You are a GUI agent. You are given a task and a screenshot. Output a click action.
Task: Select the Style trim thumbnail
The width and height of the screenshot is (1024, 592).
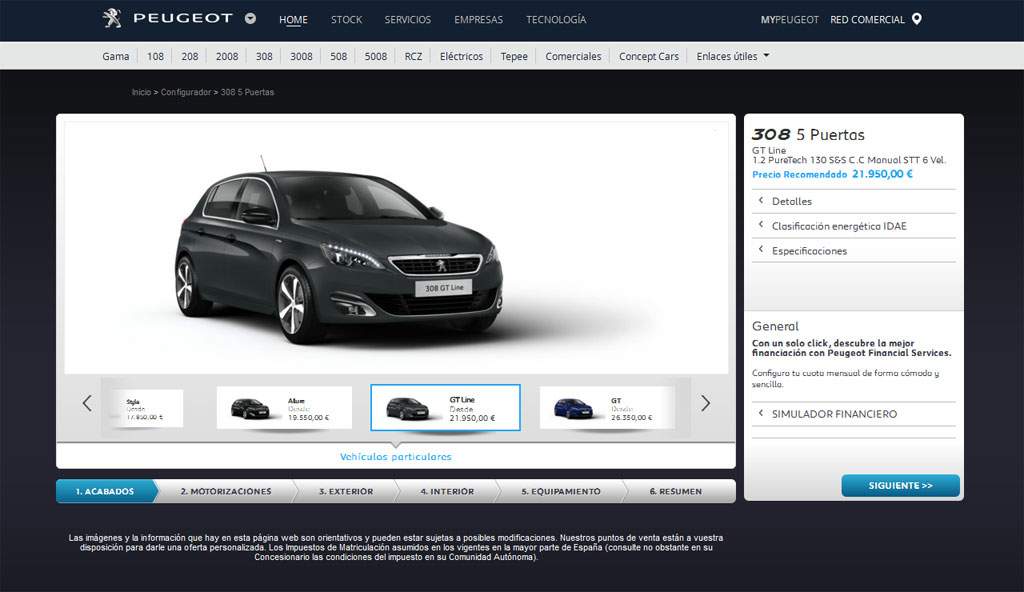click(148, 408)
